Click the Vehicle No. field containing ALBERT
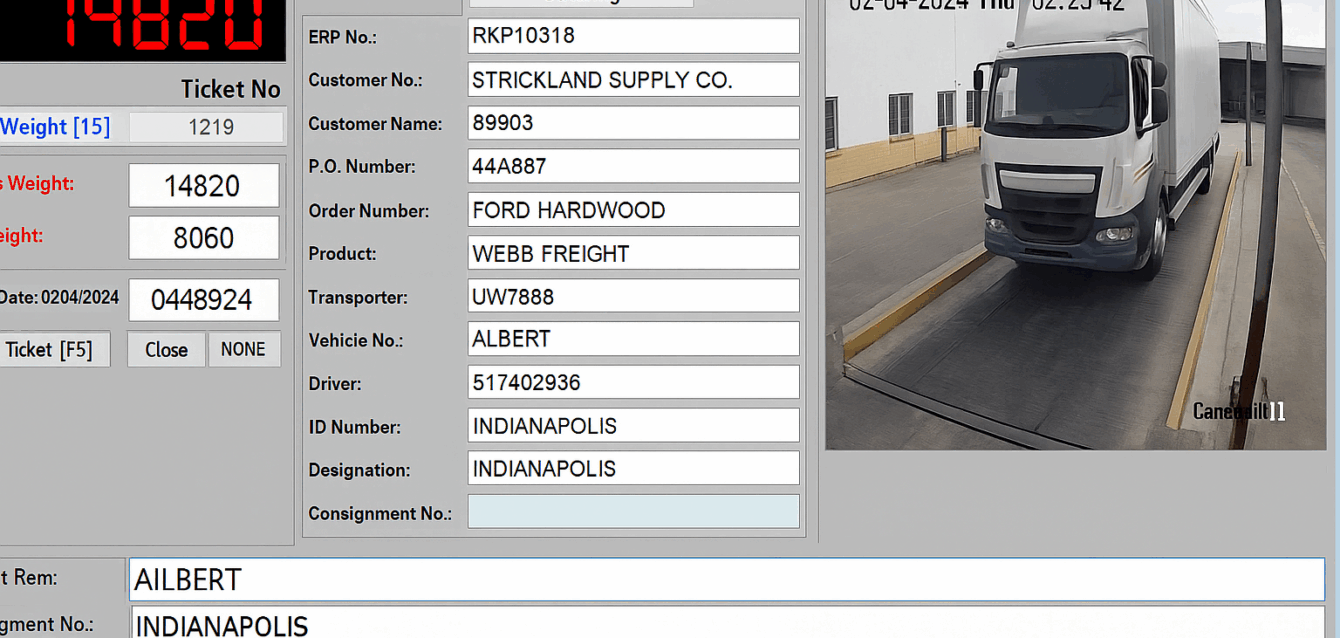 (x=633, y=339)
